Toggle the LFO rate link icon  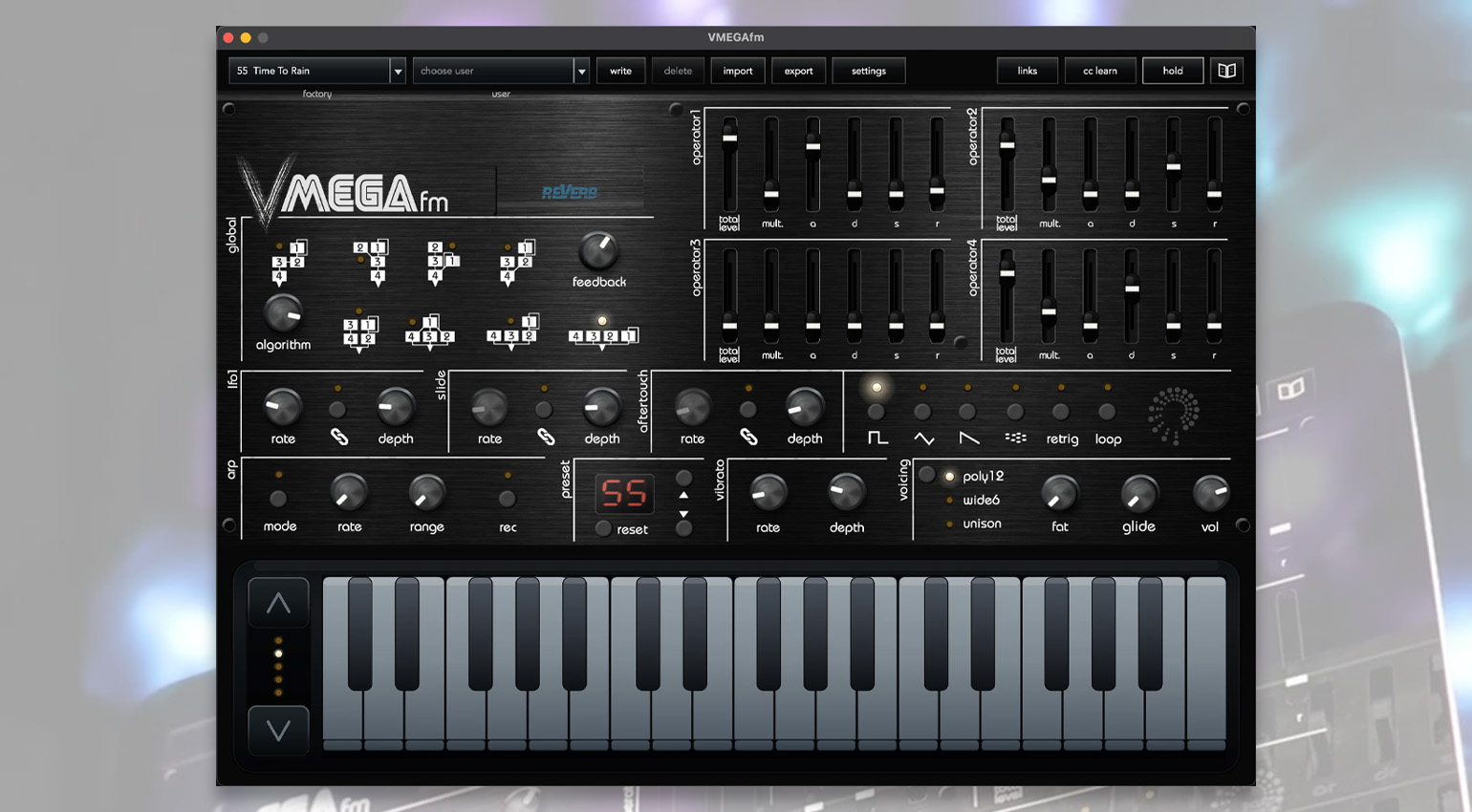(339, 437)
